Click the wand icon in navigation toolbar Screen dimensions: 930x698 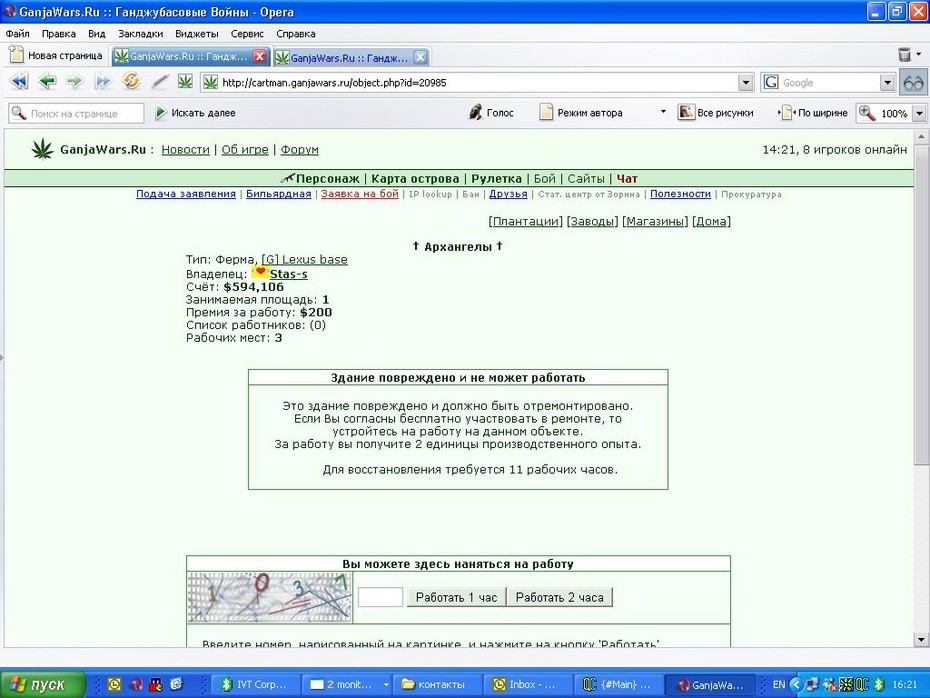[160, 81]
